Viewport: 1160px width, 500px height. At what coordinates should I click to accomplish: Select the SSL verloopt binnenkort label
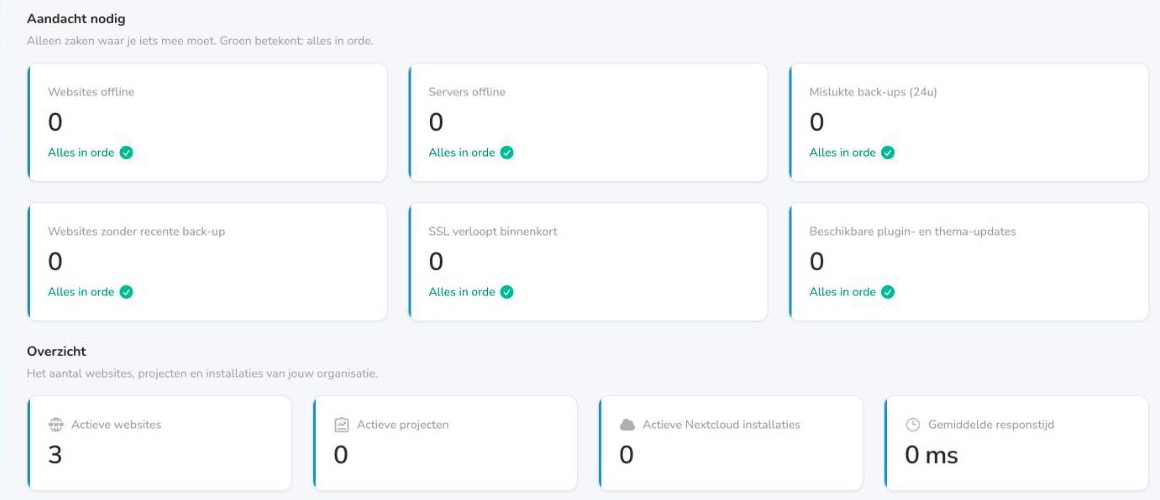tap(493, 232)
